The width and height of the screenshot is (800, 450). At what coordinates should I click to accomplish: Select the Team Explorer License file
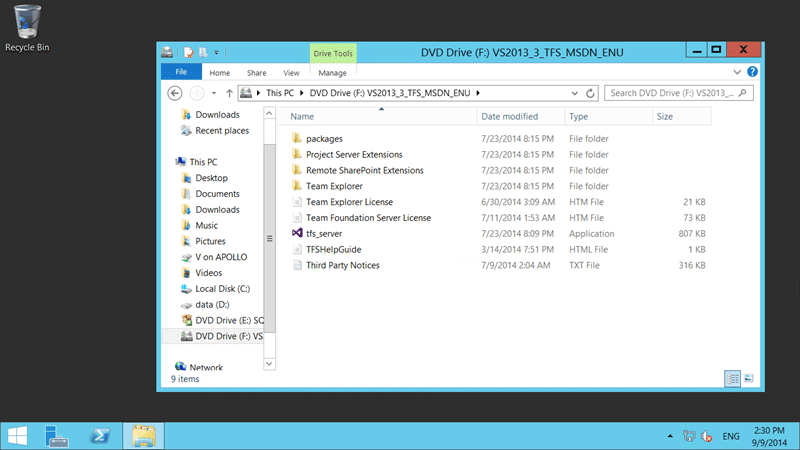(x=349, y=202)
